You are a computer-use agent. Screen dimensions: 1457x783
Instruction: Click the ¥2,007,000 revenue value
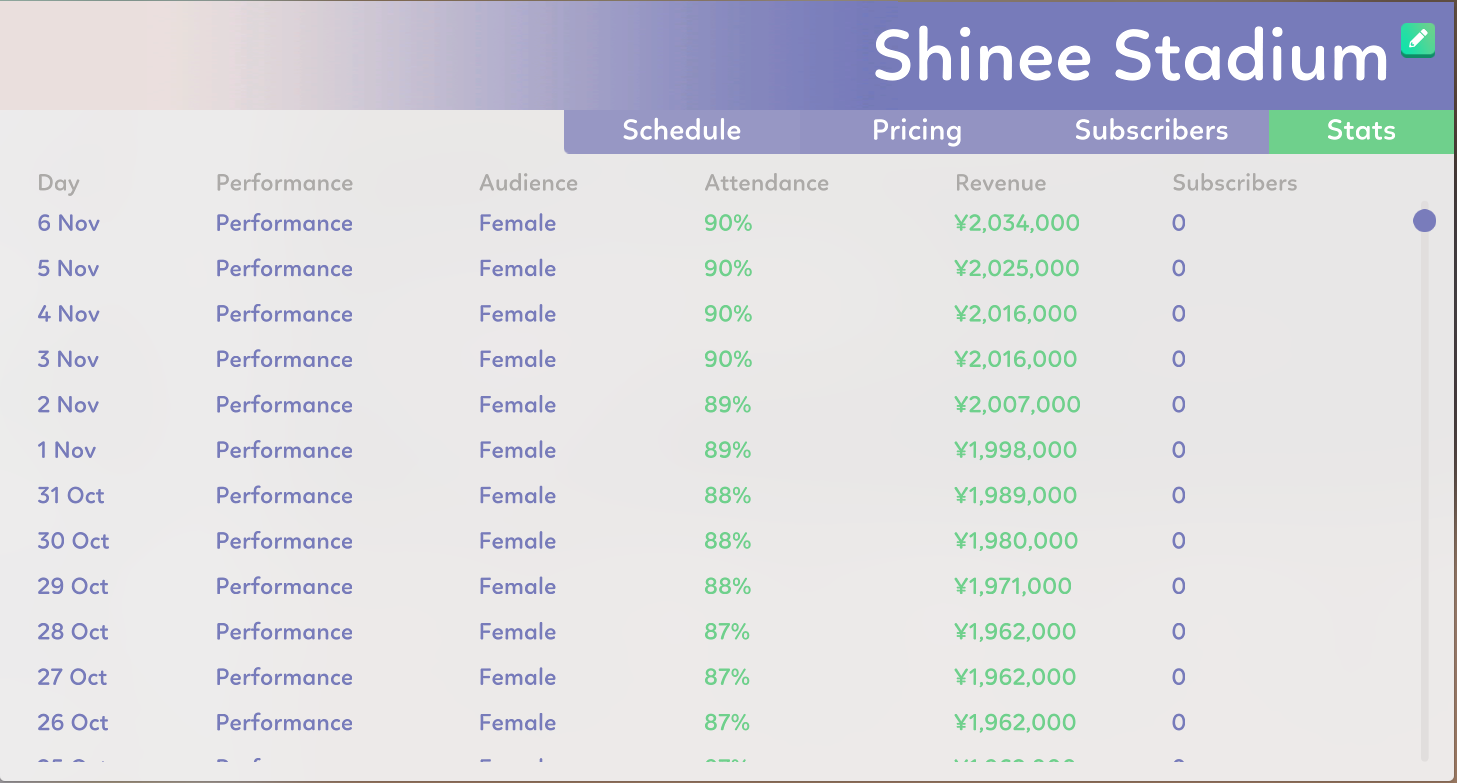point(1017,405)
